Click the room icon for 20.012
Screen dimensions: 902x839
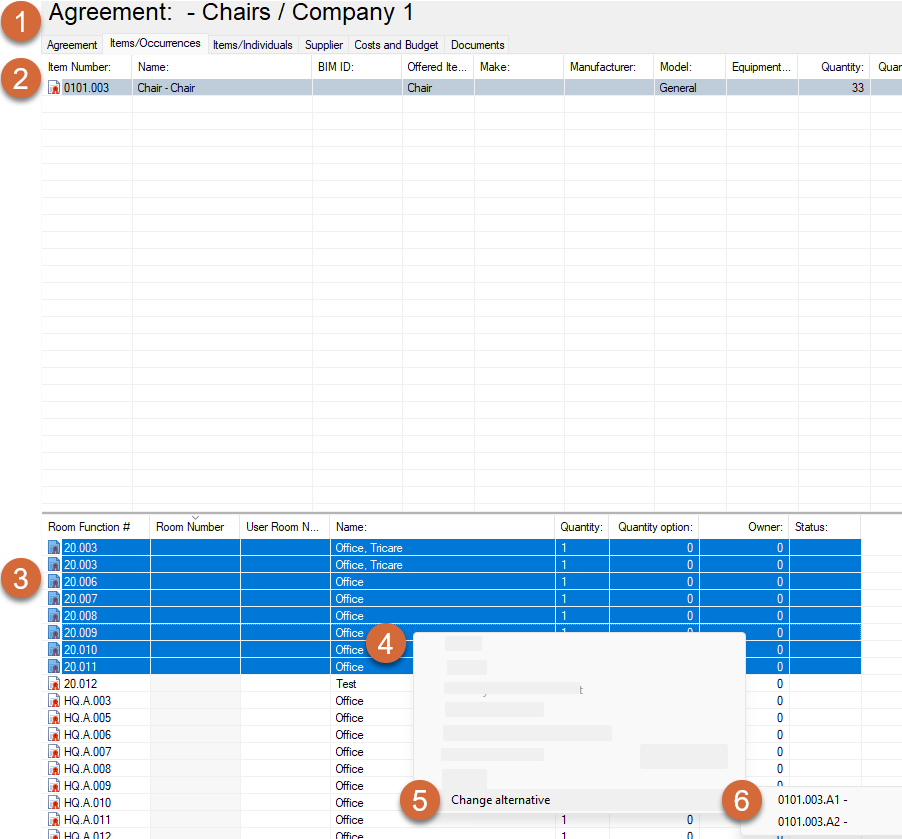click(54, 684)
